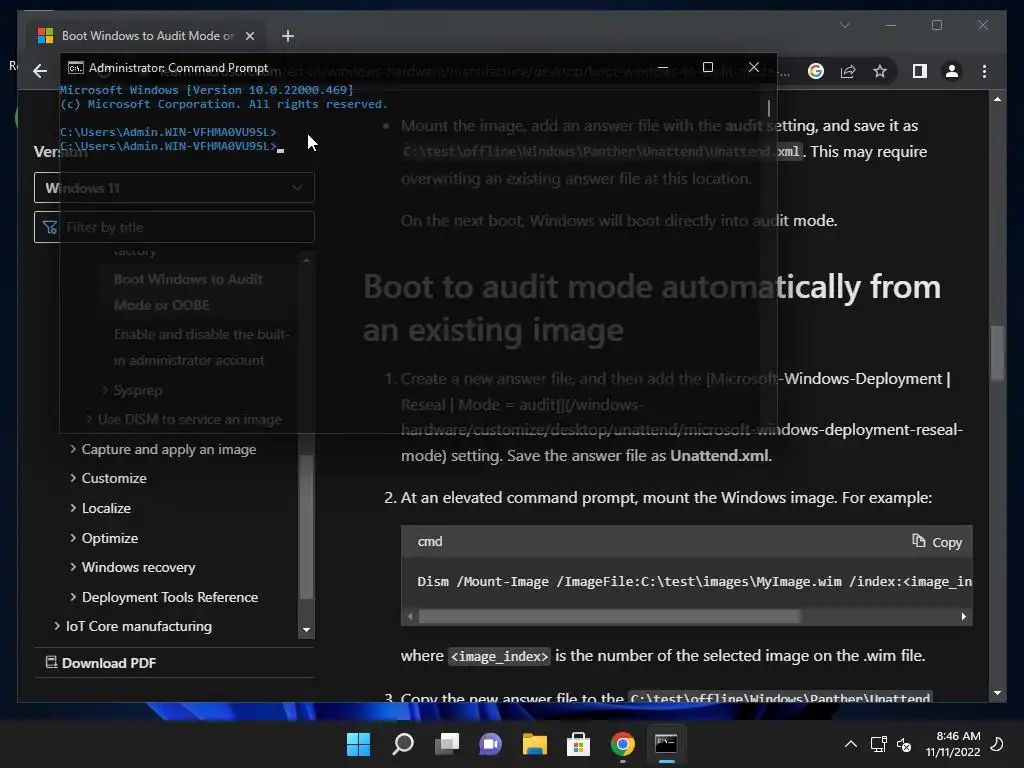Viewport: 1024px width, 768px height.
Task: Open Task View on the taskbar
Action: click(x=447, y=744)
